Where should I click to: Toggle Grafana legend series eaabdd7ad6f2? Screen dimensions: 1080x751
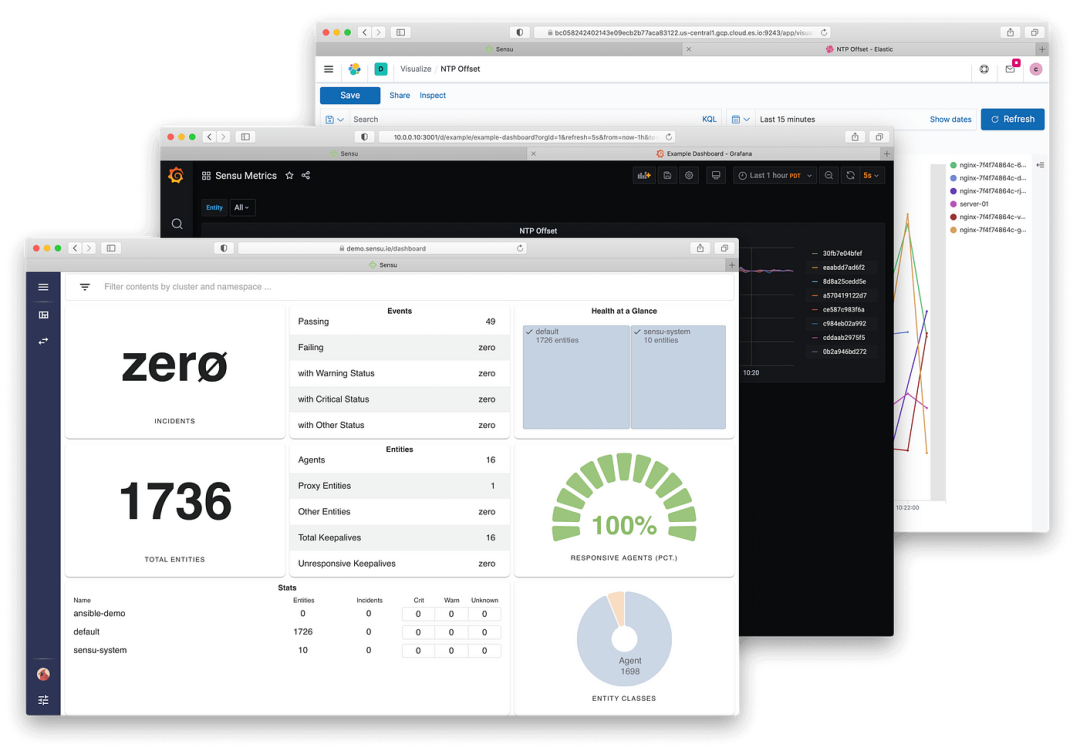point(844,267)
